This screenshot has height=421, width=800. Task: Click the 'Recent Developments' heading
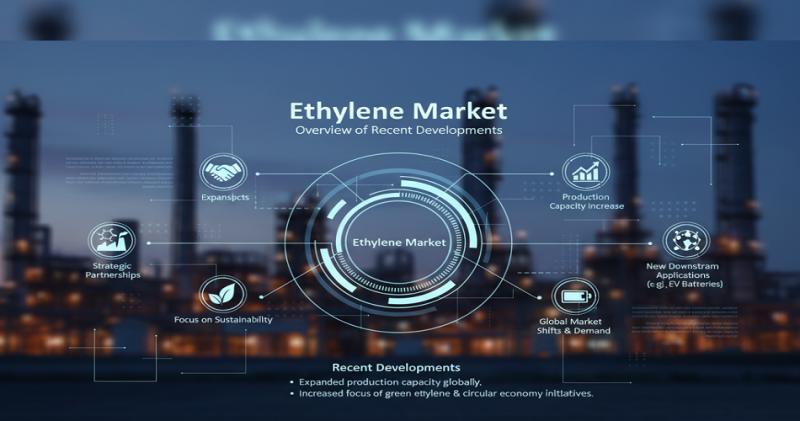pos(396,367)
